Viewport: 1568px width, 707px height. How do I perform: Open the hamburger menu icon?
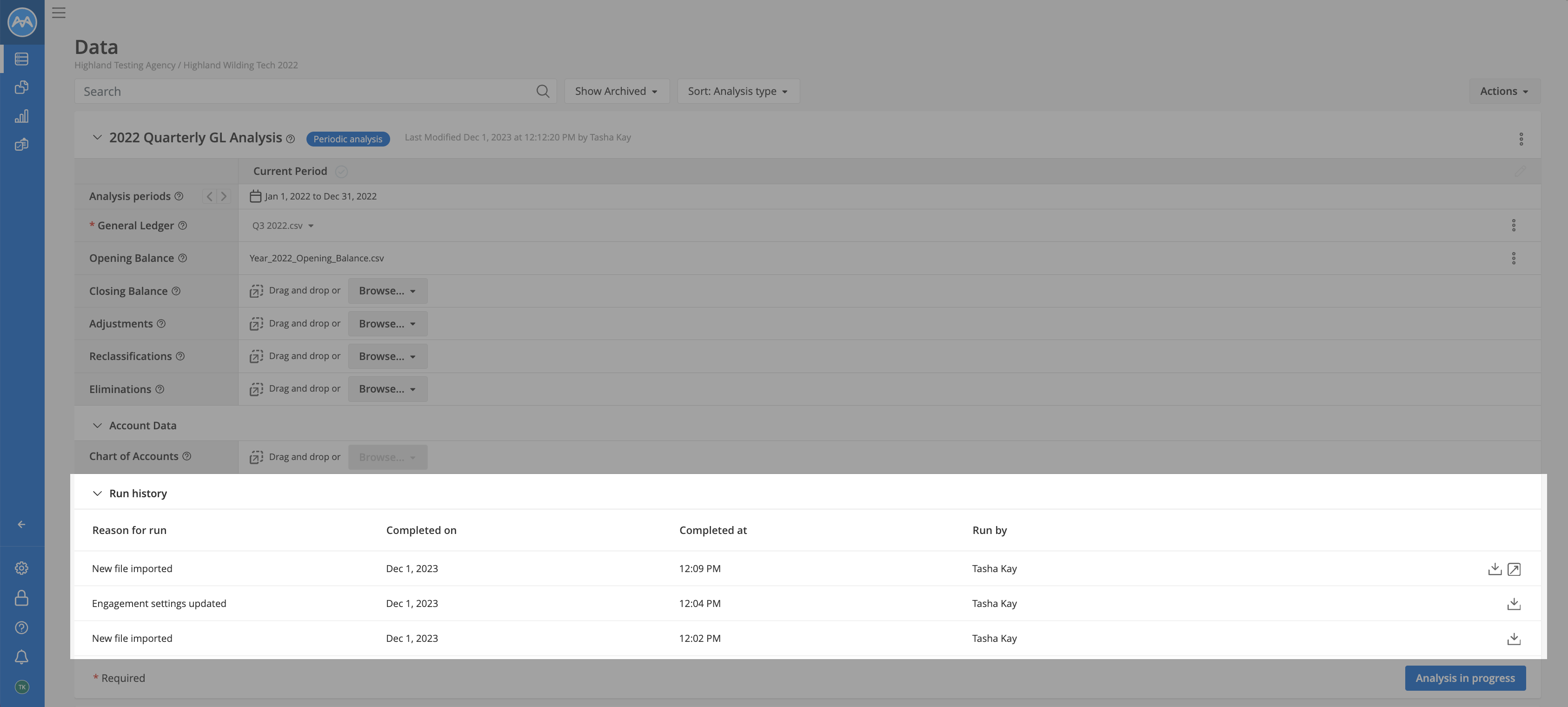[x=59, y=13]
